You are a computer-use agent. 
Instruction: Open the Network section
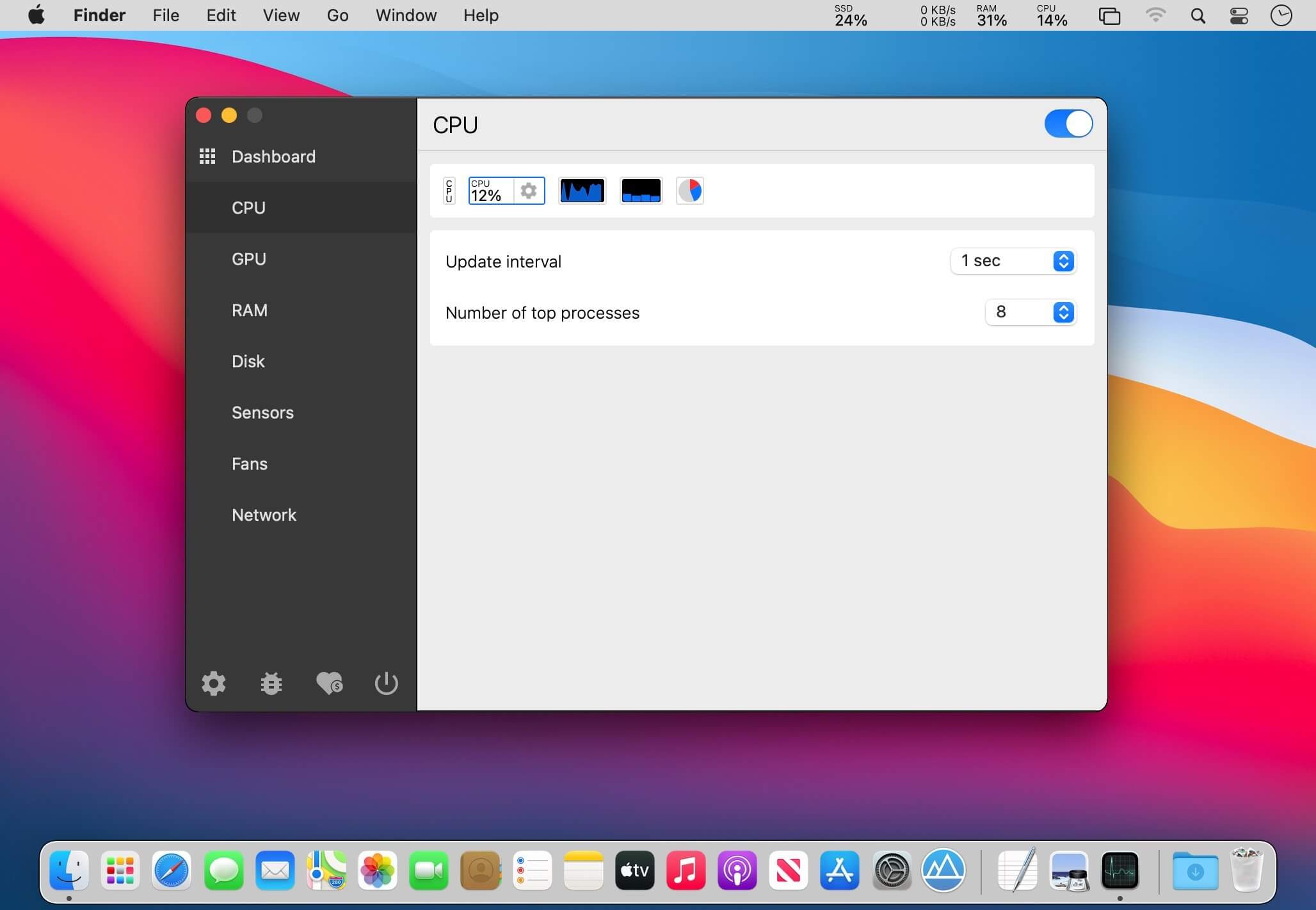[264, 515]
